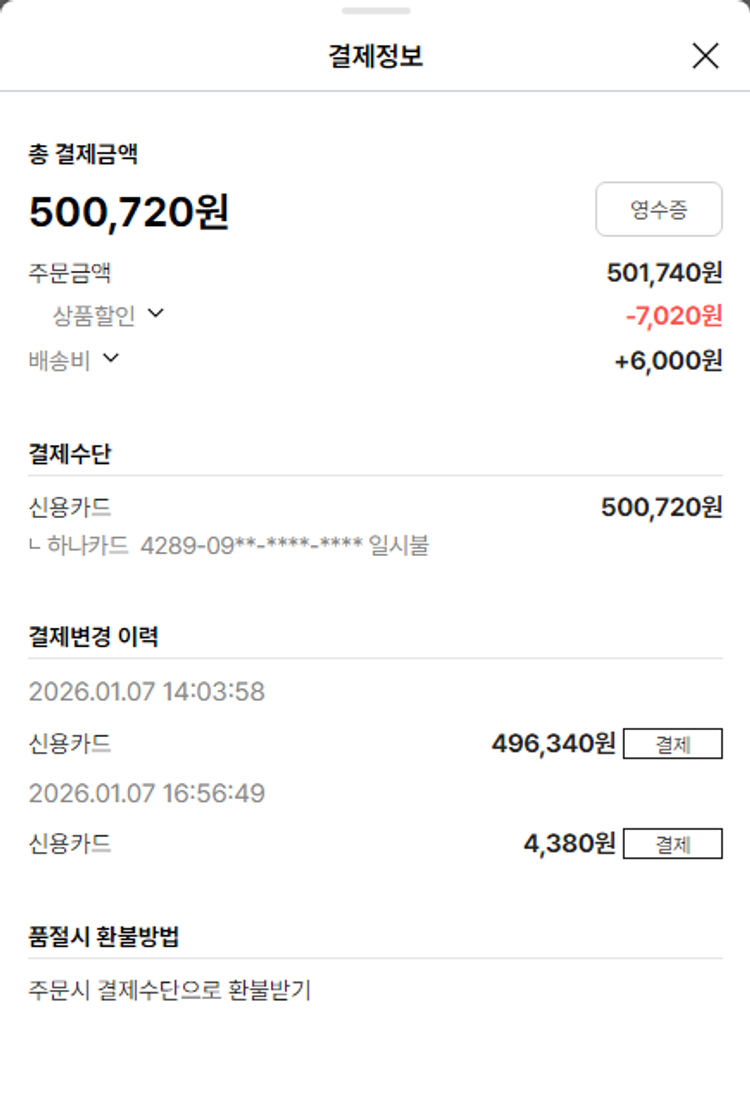Select the +6,000원 shipping fee amount
750x1110 pixels.
click(x=668, y=360)
